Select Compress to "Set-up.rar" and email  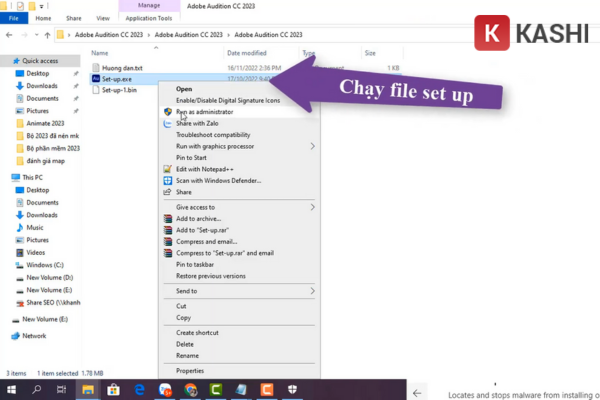click(239, 253)
